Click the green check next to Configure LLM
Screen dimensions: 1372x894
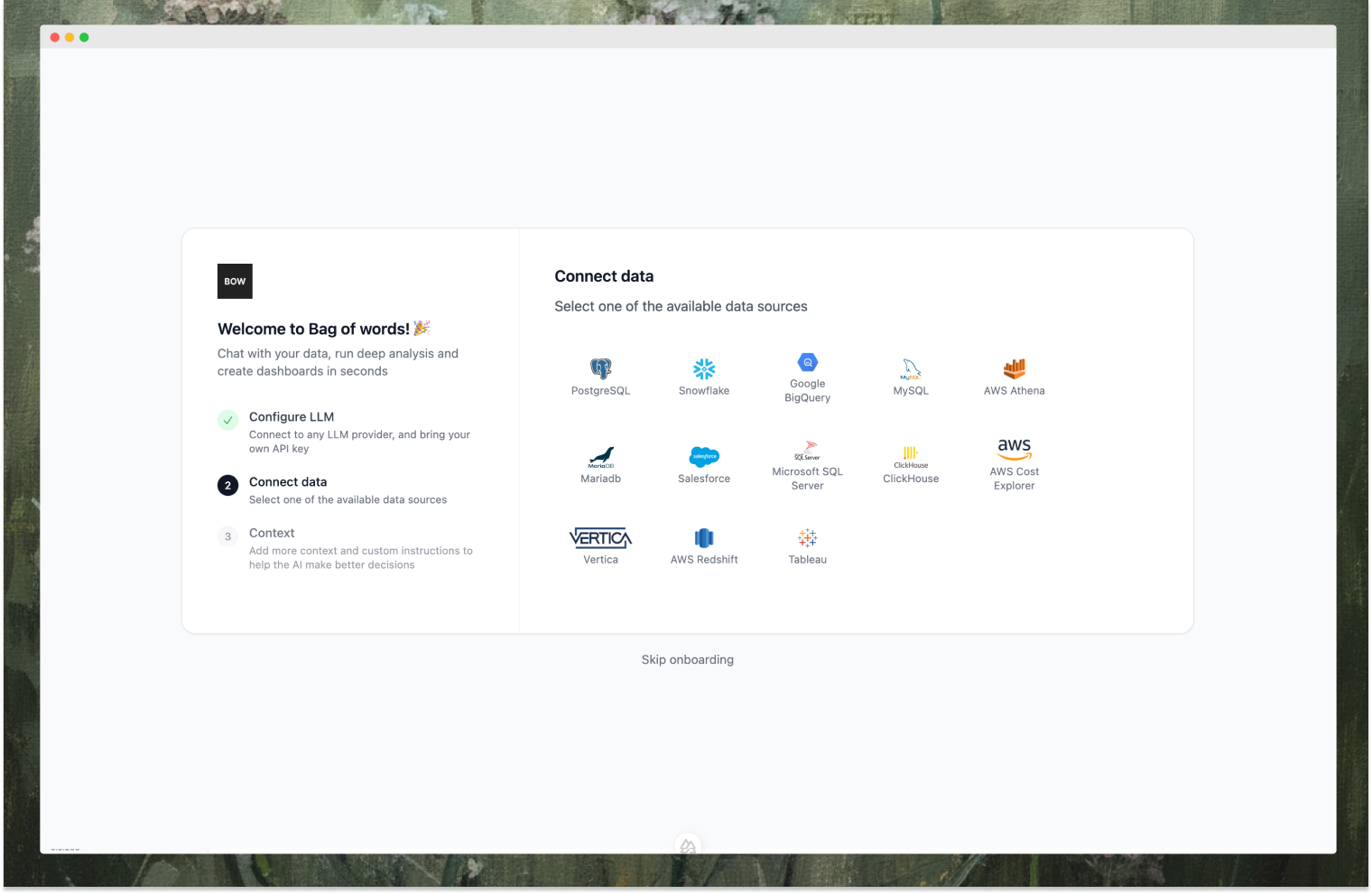227,420
